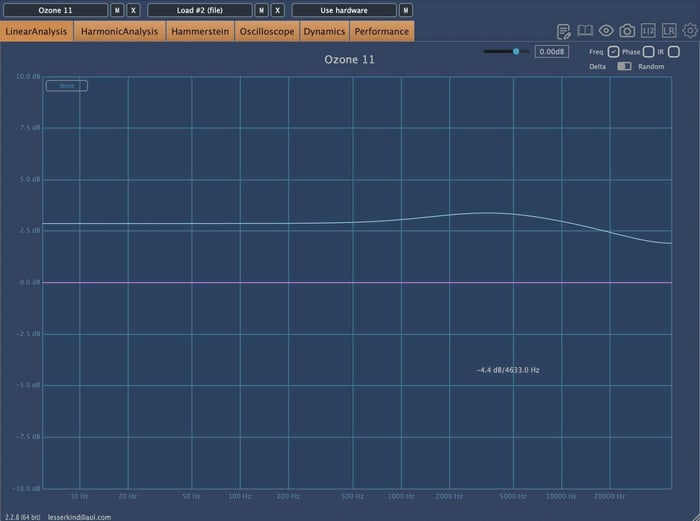This screenshot has width=700, height=521.
Task: Click the 10.0 dB axis label
Action: [x=28, y=76]
